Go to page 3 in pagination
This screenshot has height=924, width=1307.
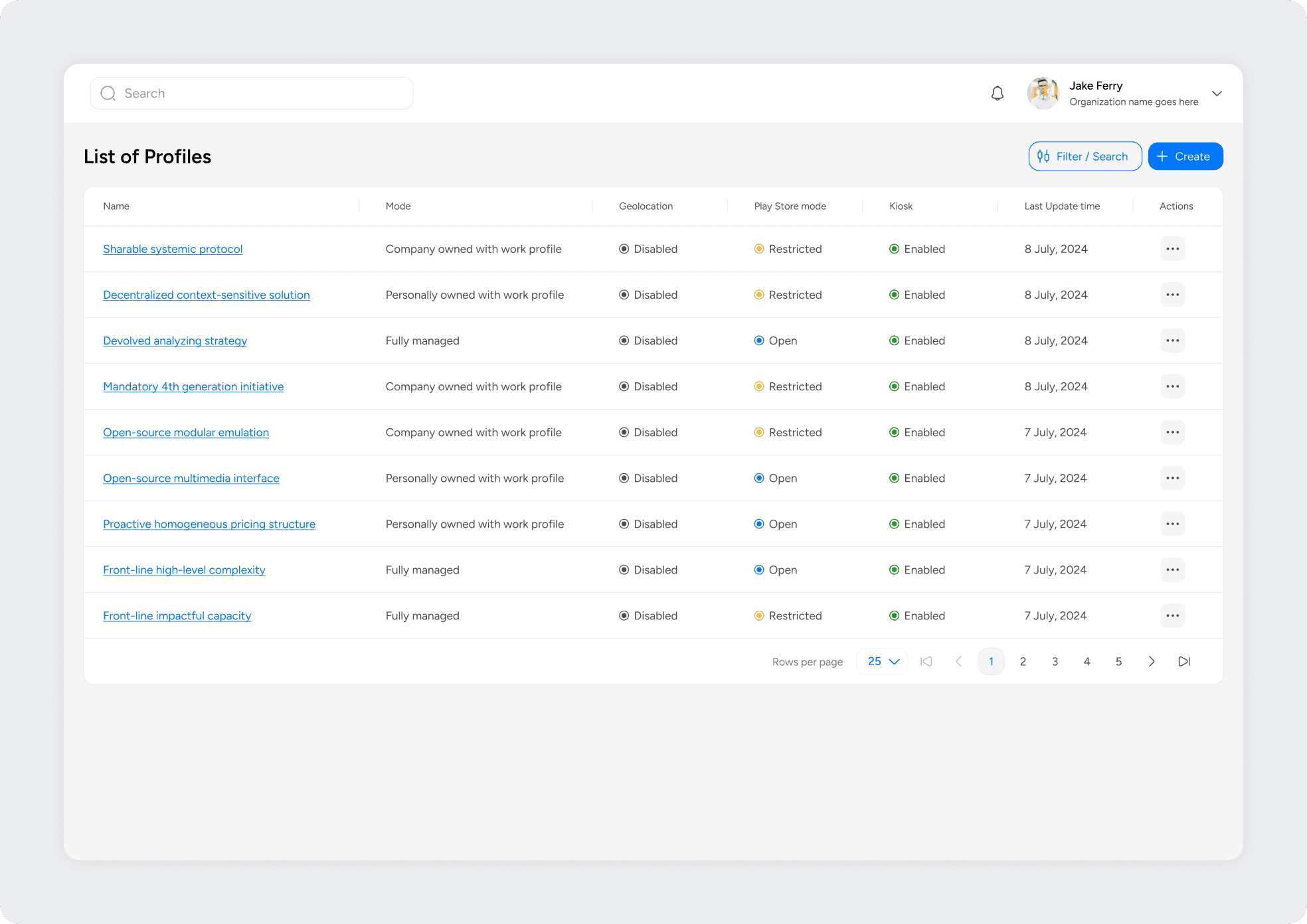tap(1055, 661)
